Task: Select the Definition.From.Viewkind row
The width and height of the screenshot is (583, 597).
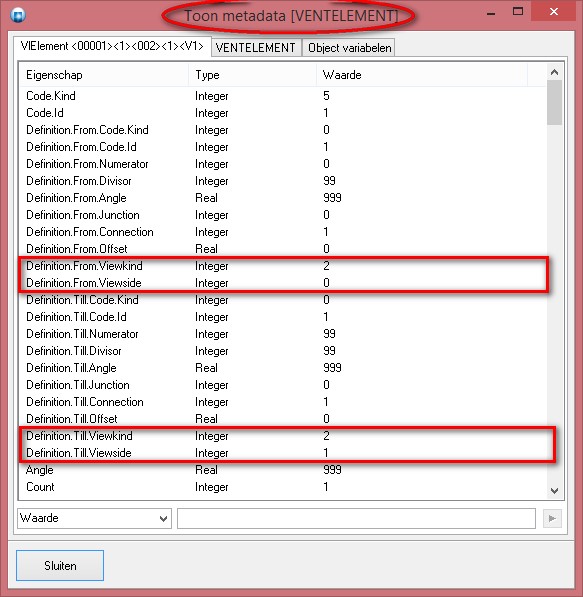Action: (x=283, y=266)
